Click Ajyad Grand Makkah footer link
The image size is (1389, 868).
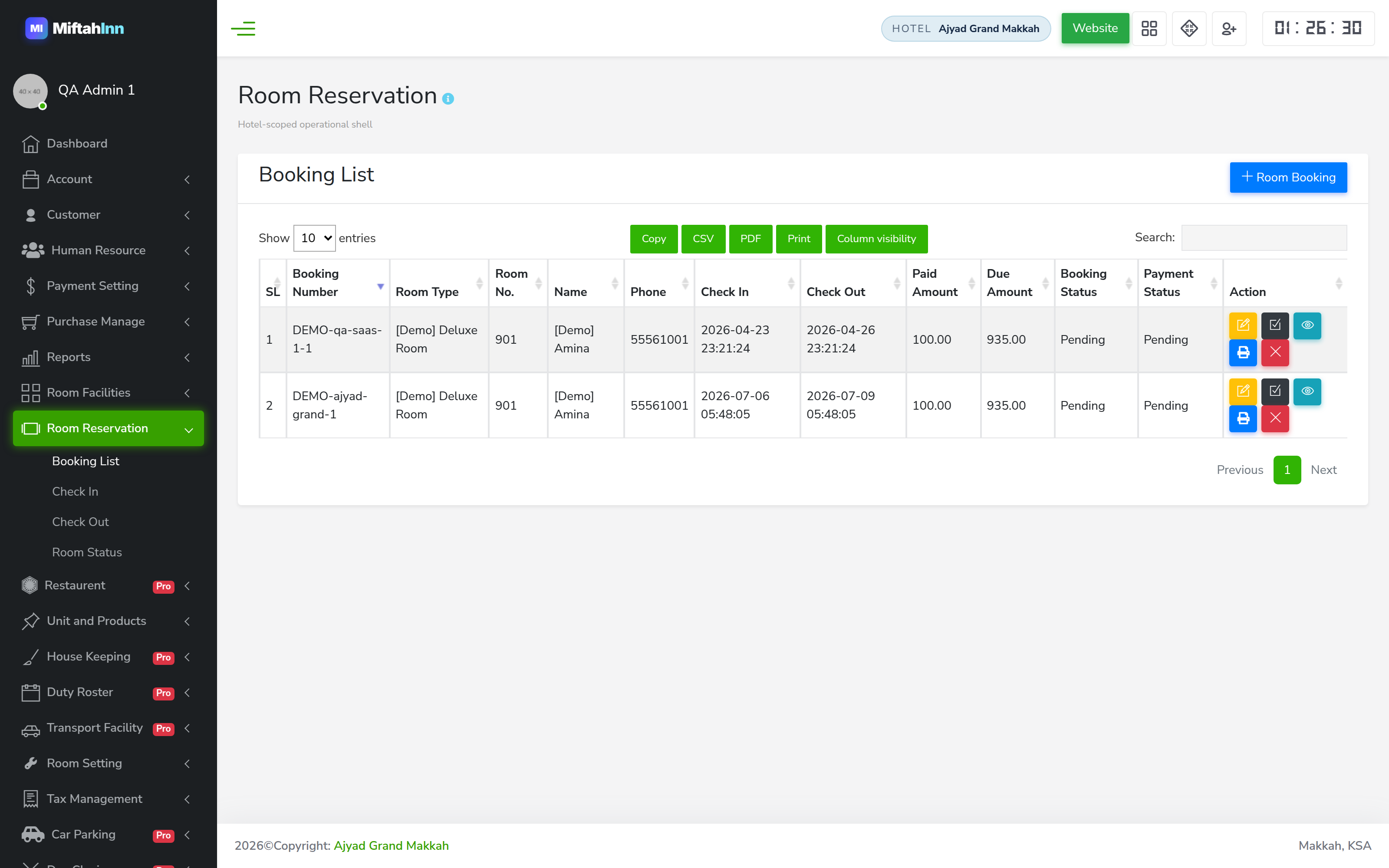coord(391,845)
